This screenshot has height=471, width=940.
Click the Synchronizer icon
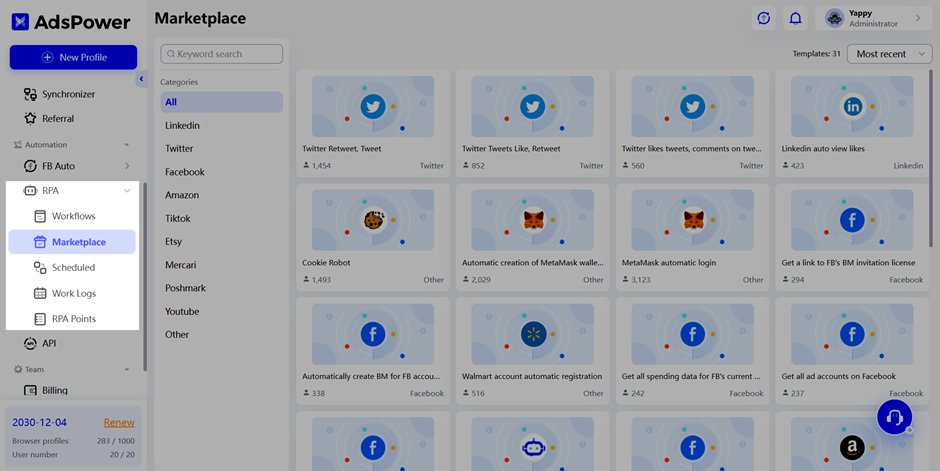(x=30, y=94)
